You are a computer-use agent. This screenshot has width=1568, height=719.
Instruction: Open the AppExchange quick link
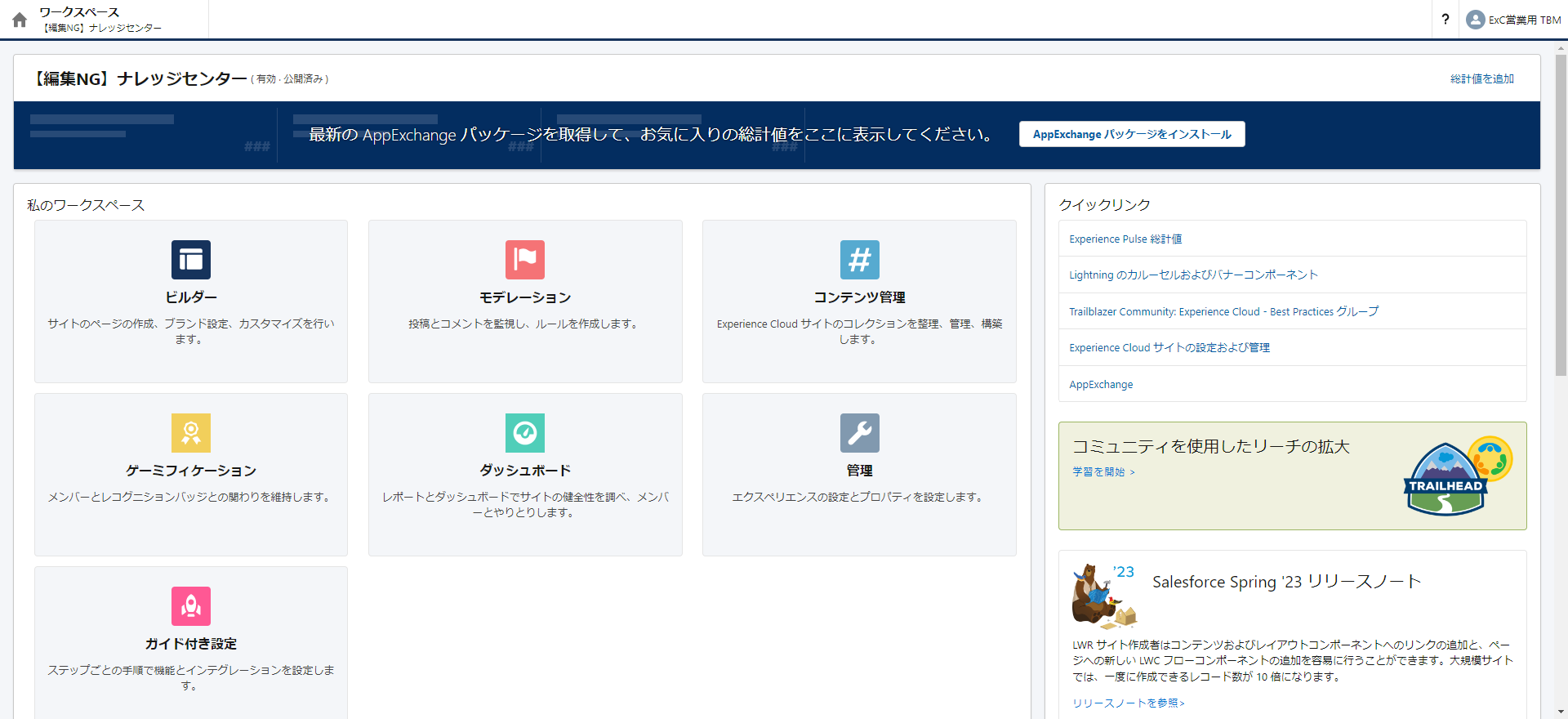point(1101,384)
